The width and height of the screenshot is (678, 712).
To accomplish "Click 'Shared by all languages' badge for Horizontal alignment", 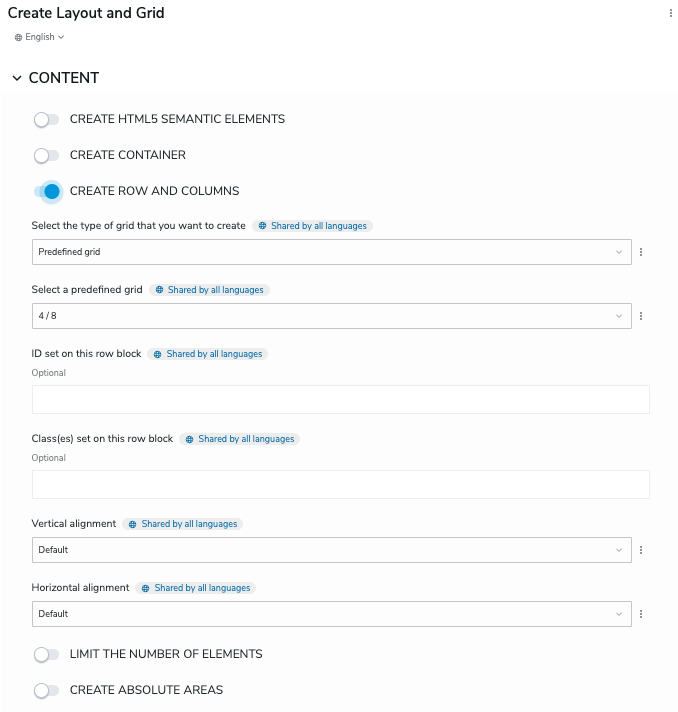I will point(196,588).
